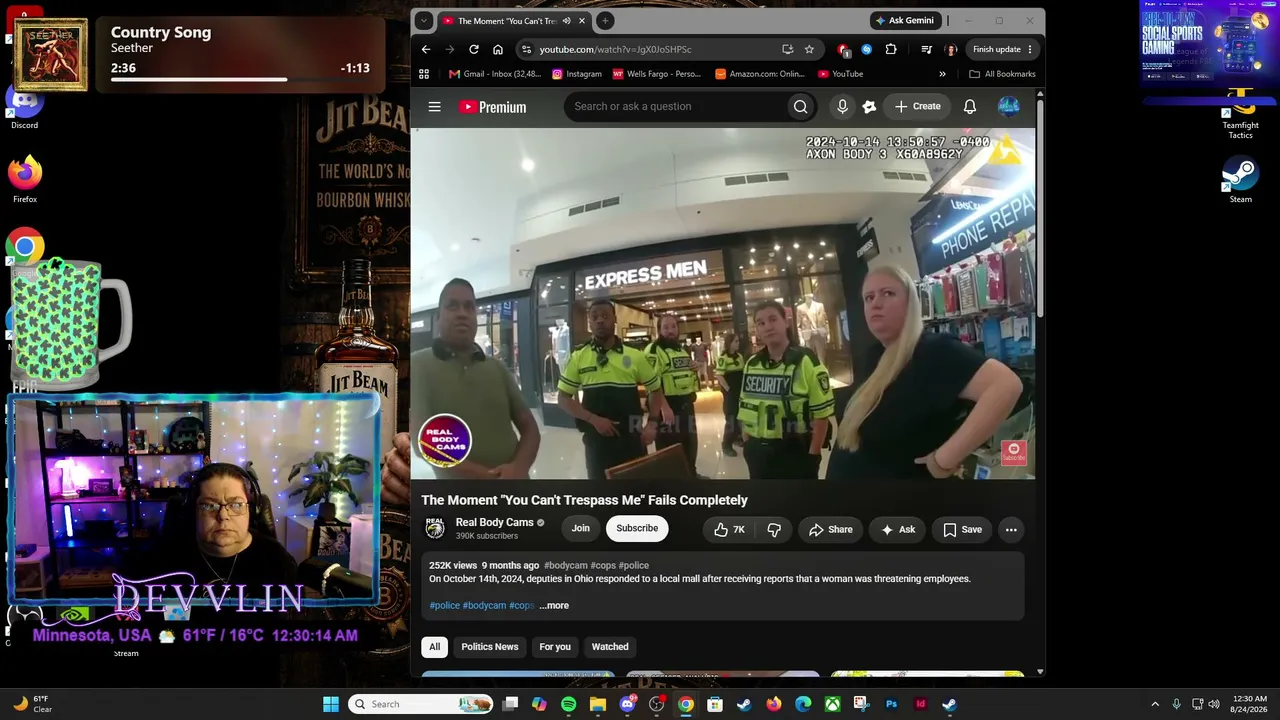Image resolution: width=1280 pixels, height=720 pixels.
Task: Expand the video description with more
Action: pyautogui.click(x=554, y=605)
